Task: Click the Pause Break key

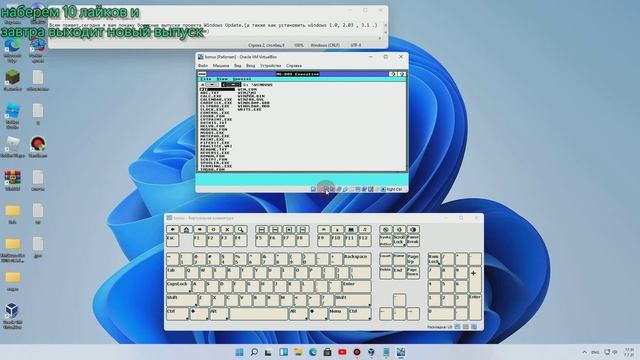Action: click(413, 240)
